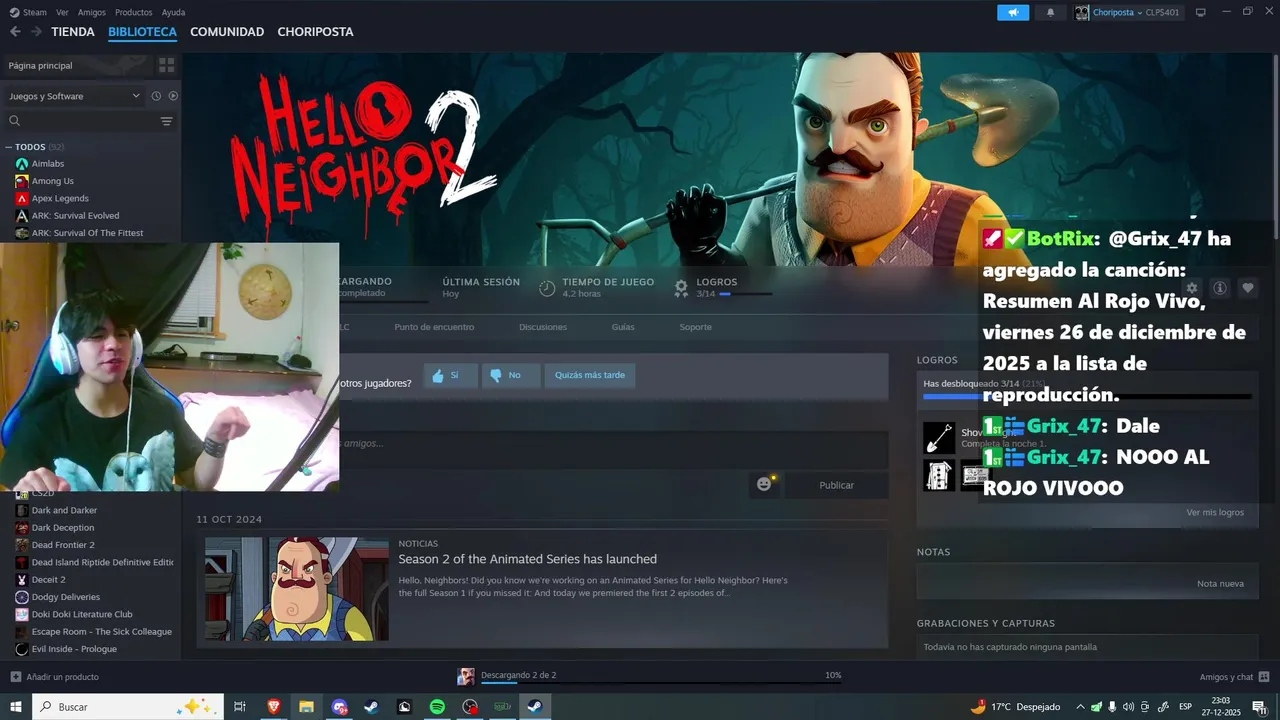Show ready-to-play games filter icon
The width and height of the screenshot is (1280, 720).
tap(173, 96)
